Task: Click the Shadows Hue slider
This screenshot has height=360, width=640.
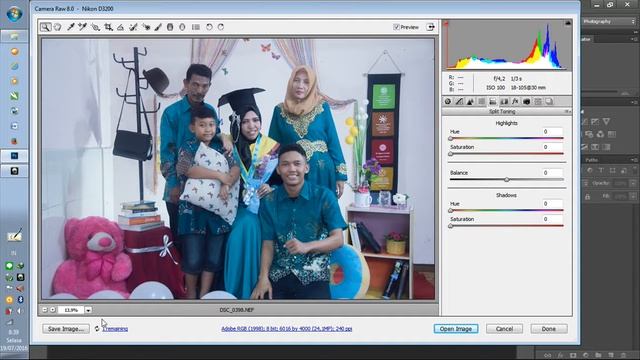Action: [x=507, y=211]
